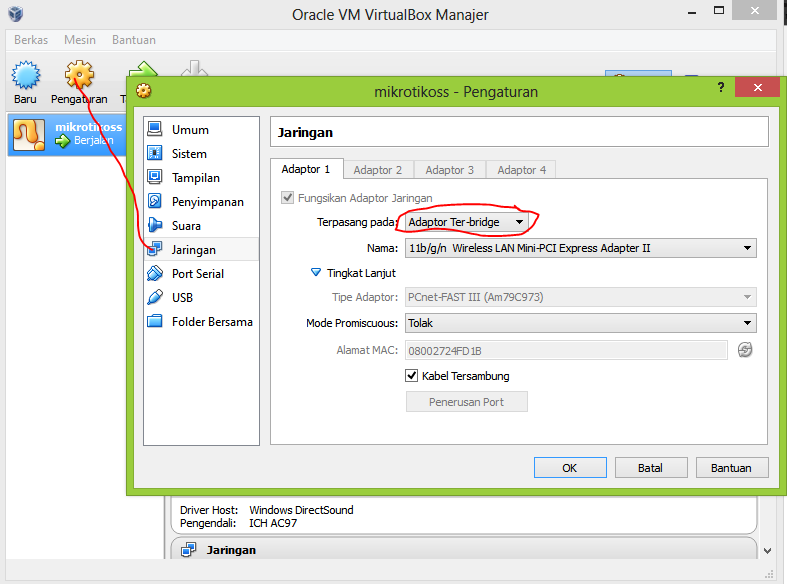Click the Alamat MAC input field

pos(566,350)
